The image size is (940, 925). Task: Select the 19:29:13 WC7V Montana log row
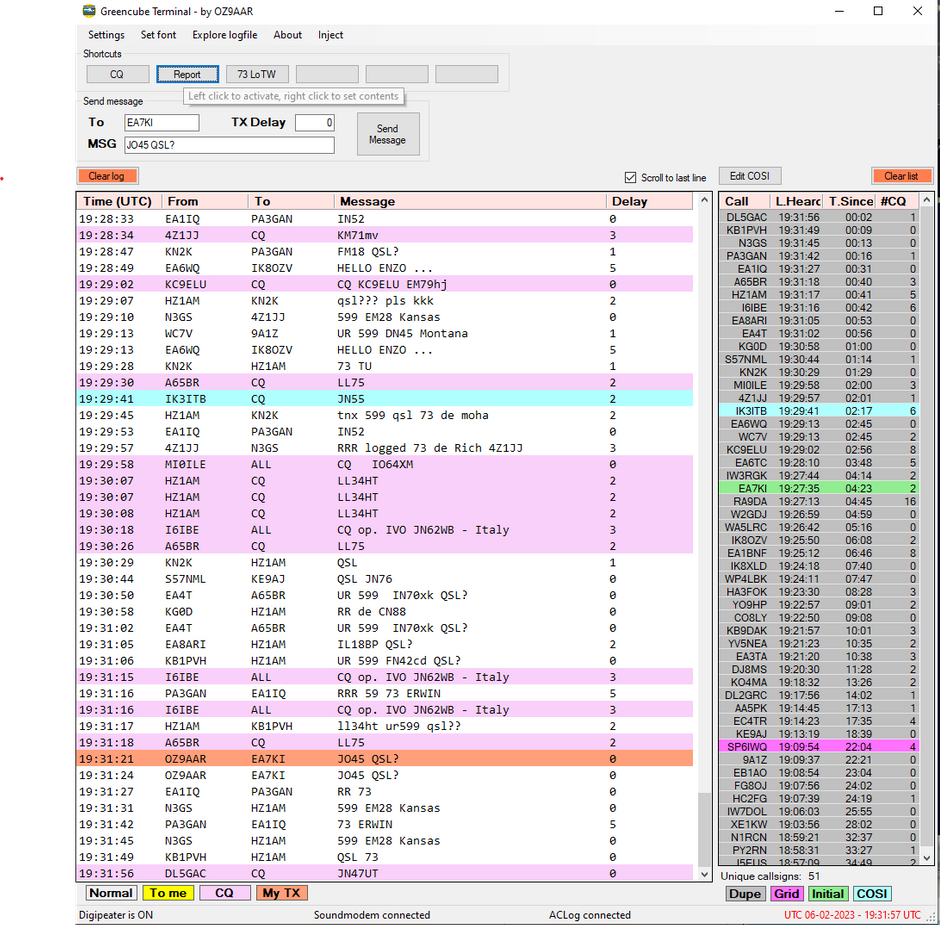(385, 333)
